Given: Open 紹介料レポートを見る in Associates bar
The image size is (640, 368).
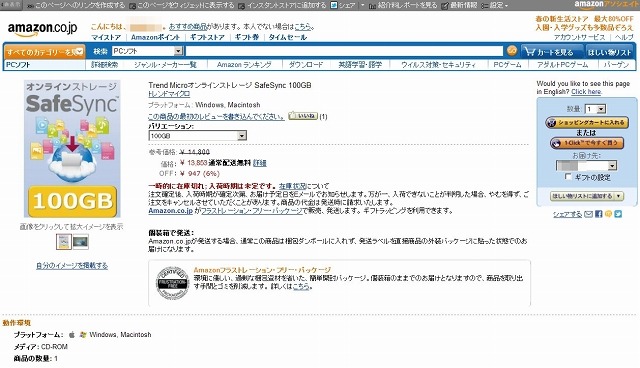Looking at the screenshot, I should [403, 5].
